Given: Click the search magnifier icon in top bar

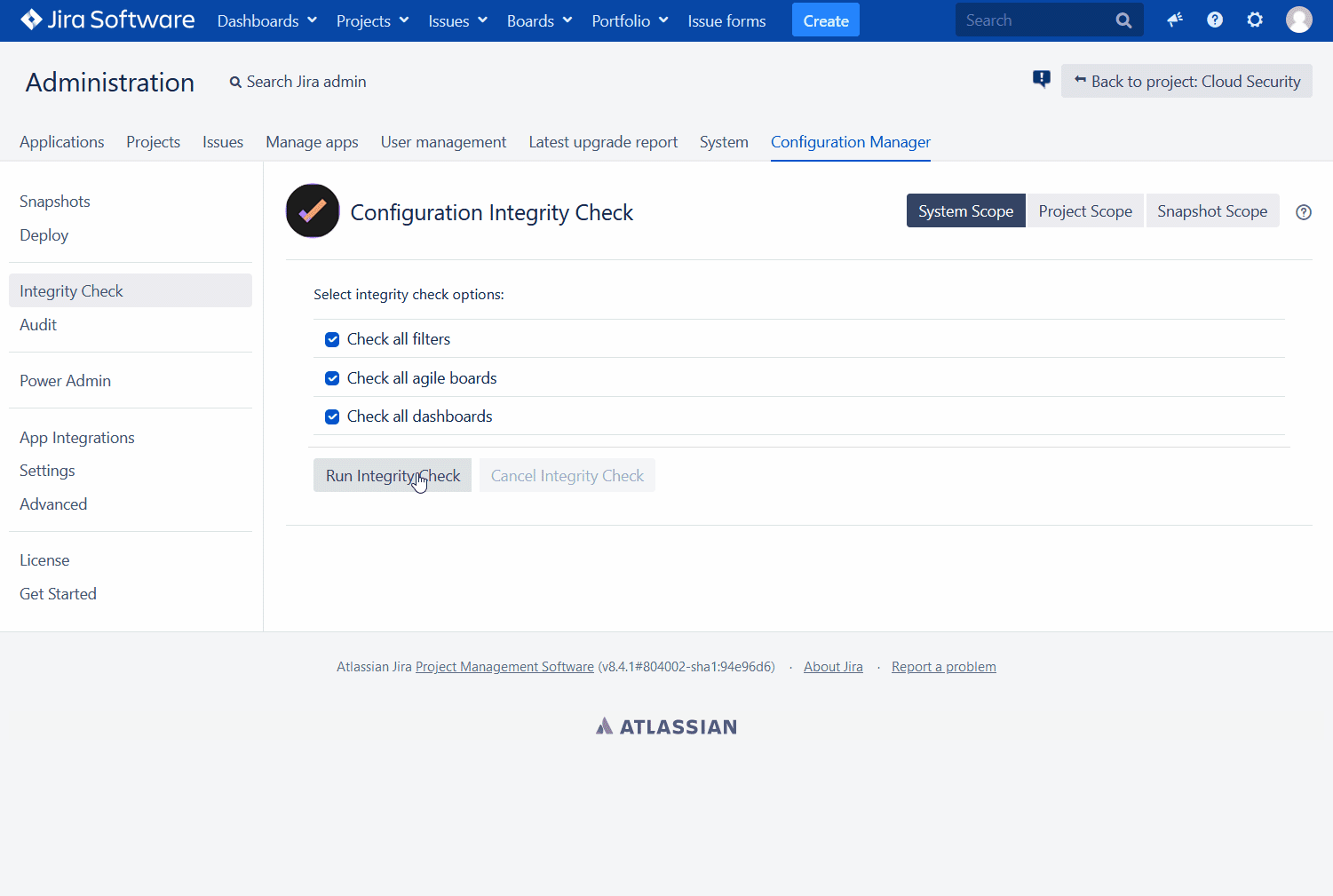Looking at the screenshot, I should point(1123,20).
